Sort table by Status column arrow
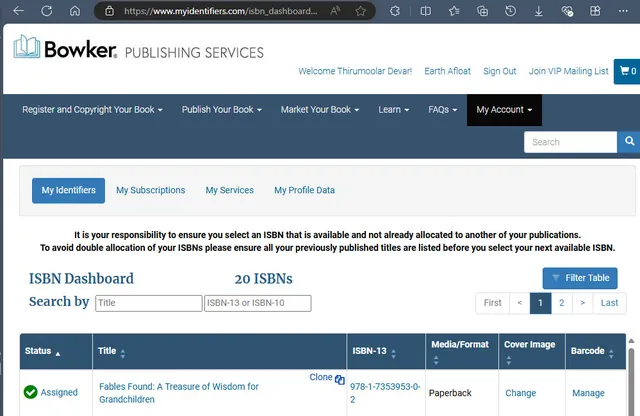Screen dimensions: 640x416 pos(58,354)
